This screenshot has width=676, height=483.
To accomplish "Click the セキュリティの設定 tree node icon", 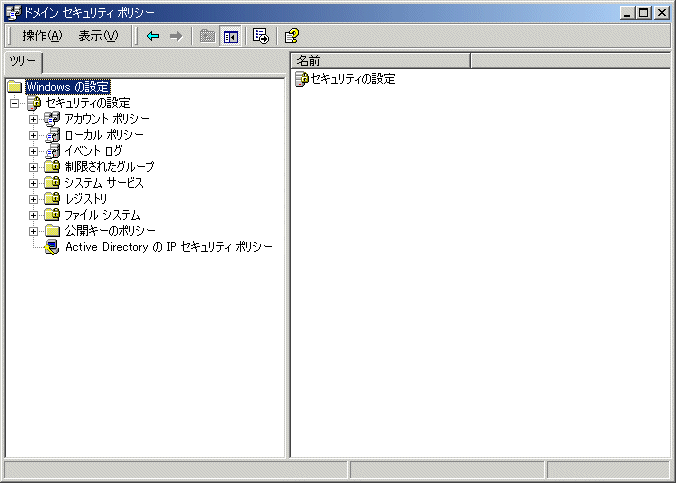I will (x=34, y=103).
